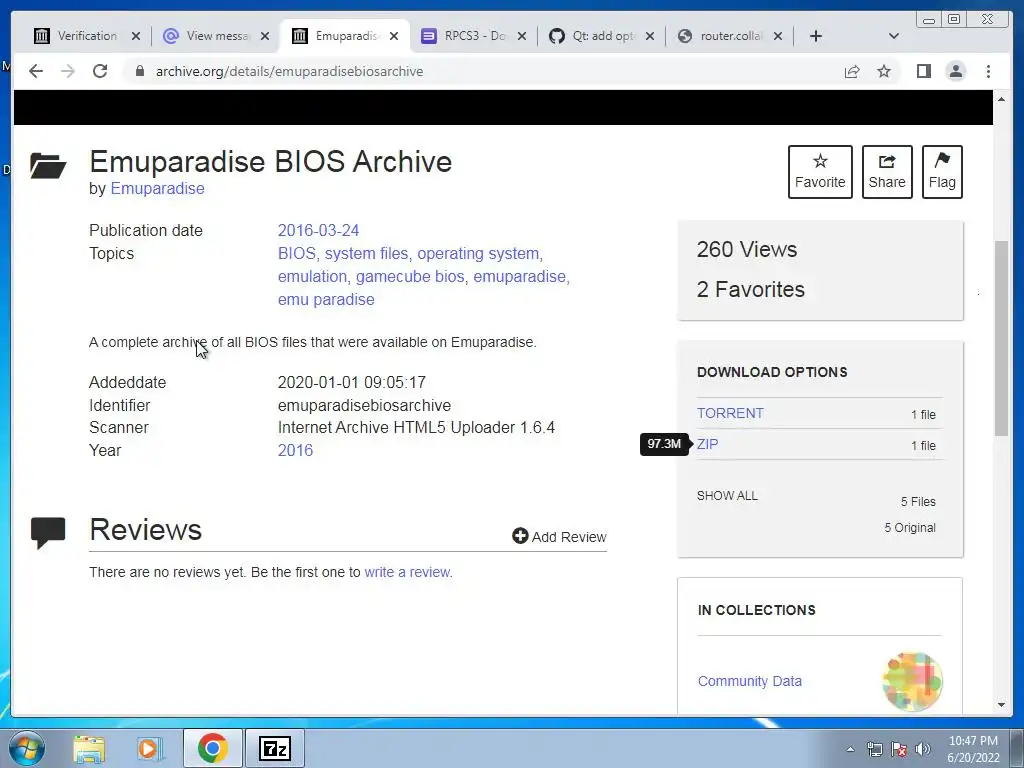Image resolution: width=1024 pixels, height=768 pixels.
Task: Click the share page icon in address bar
Action: 852,71
